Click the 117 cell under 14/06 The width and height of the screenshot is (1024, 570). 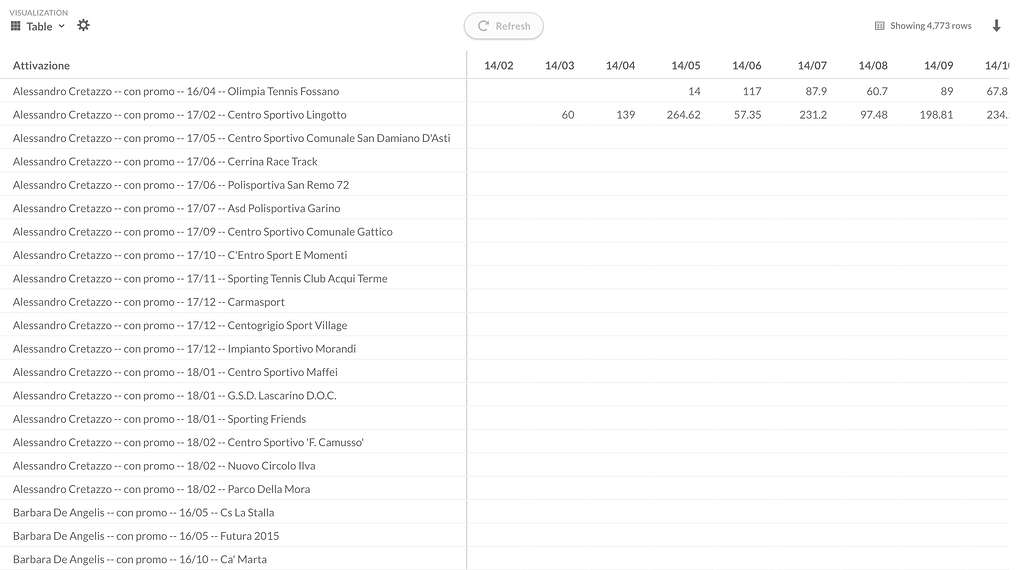click(752, 91)
